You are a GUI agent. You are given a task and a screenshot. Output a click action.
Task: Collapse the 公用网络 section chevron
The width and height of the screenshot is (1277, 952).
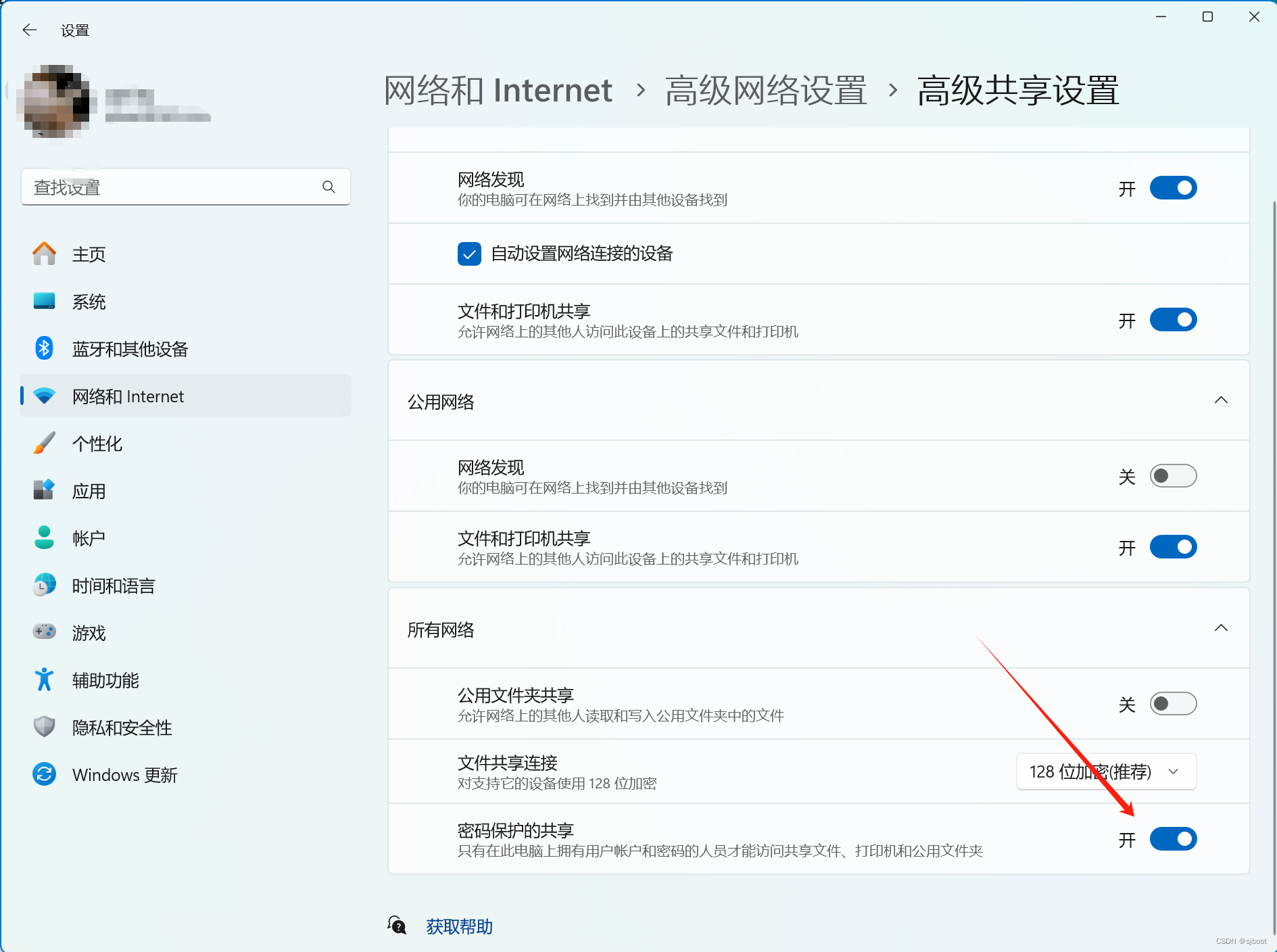pos(1221,400)
